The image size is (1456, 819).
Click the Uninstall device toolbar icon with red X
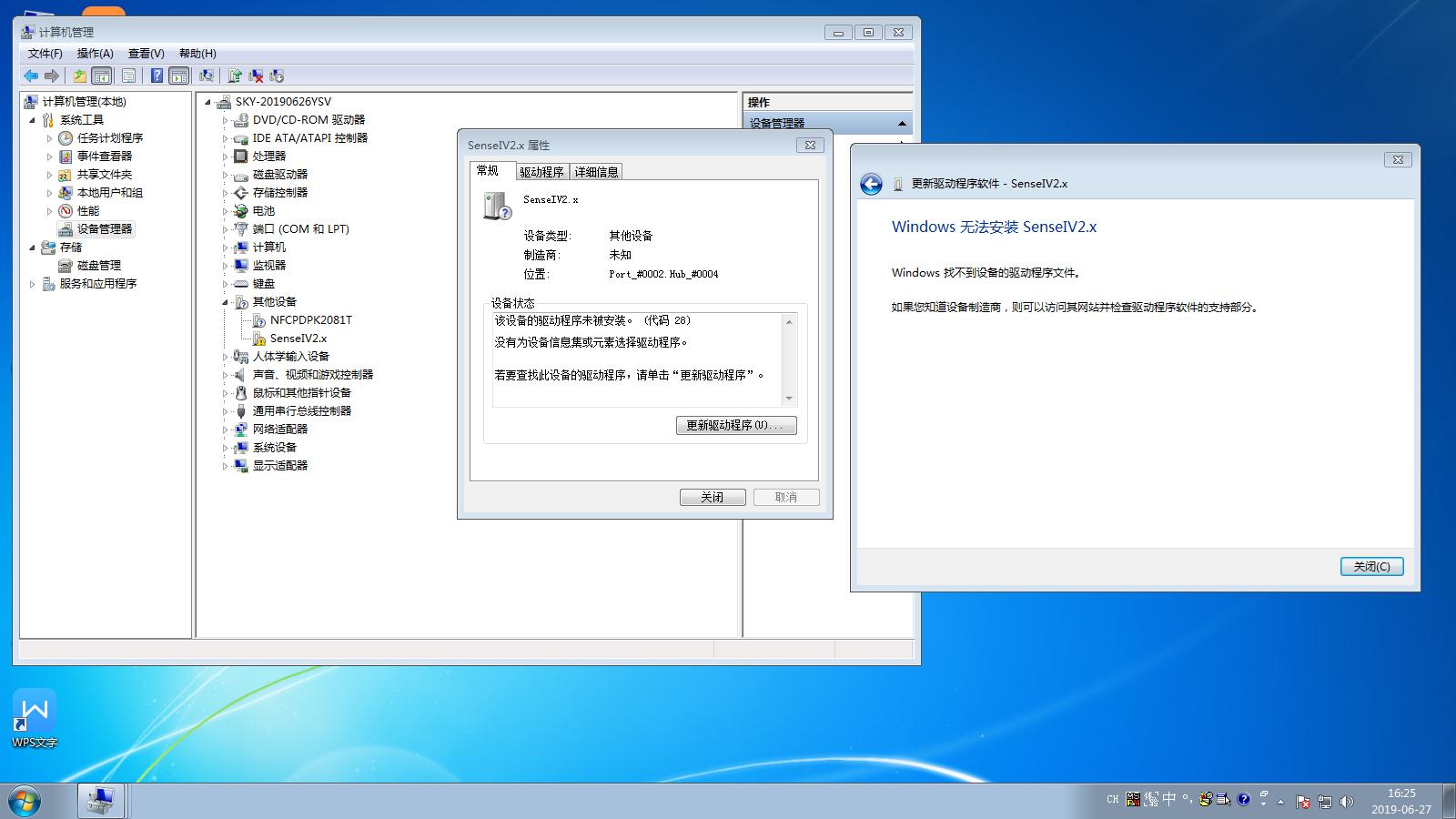pyautogui.click(x=256, y=76)
